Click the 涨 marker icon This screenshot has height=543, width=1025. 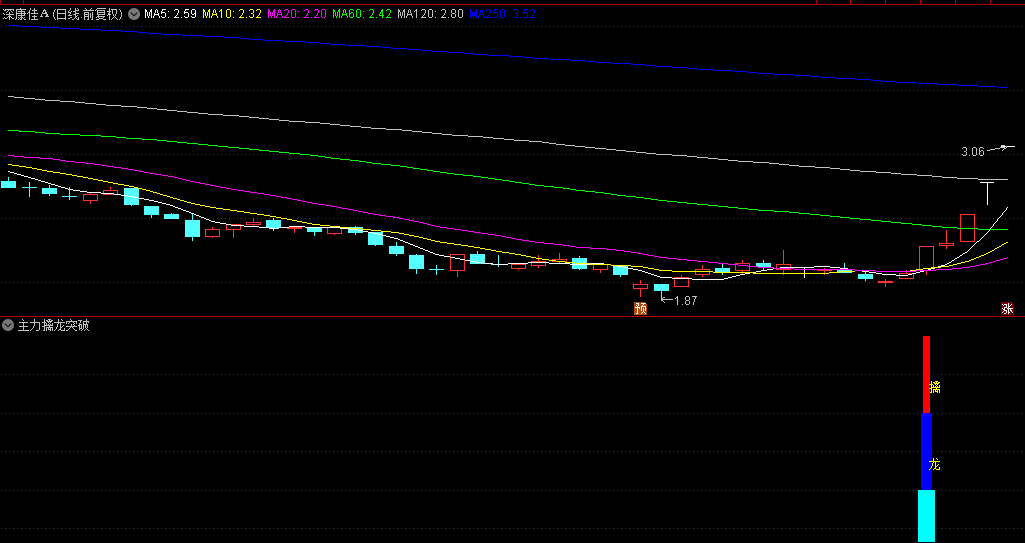tap(1007, 308)
